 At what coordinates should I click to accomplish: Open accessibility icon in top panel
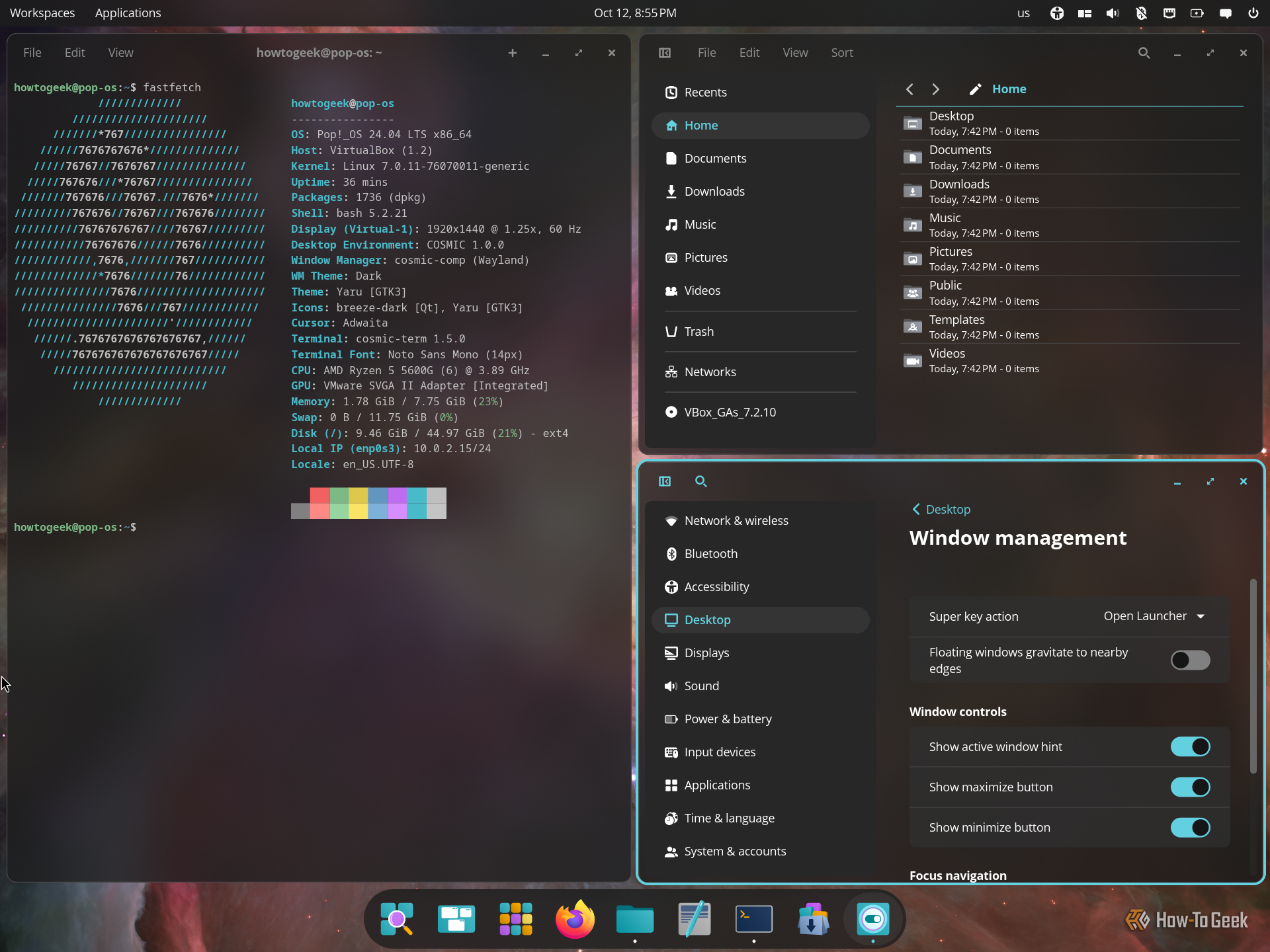pyautogui.click(x=1057, y=13)
